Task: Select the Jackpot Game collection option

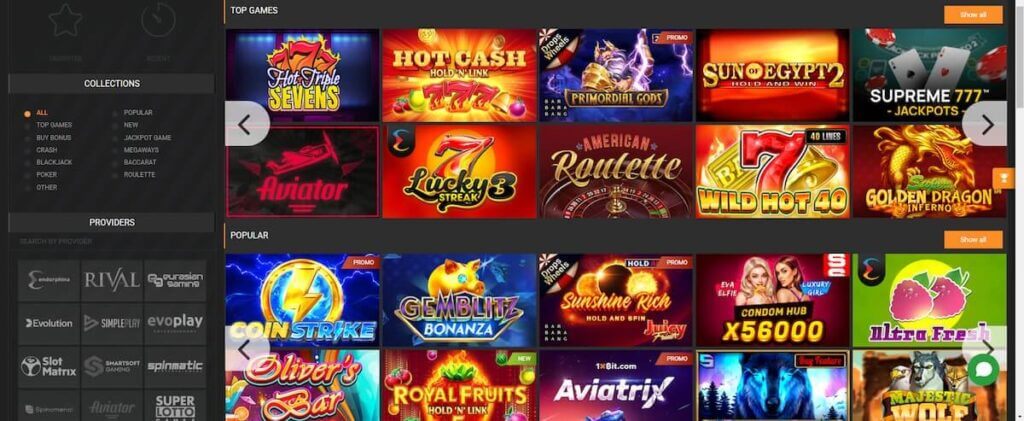Action: coord(147,138)
